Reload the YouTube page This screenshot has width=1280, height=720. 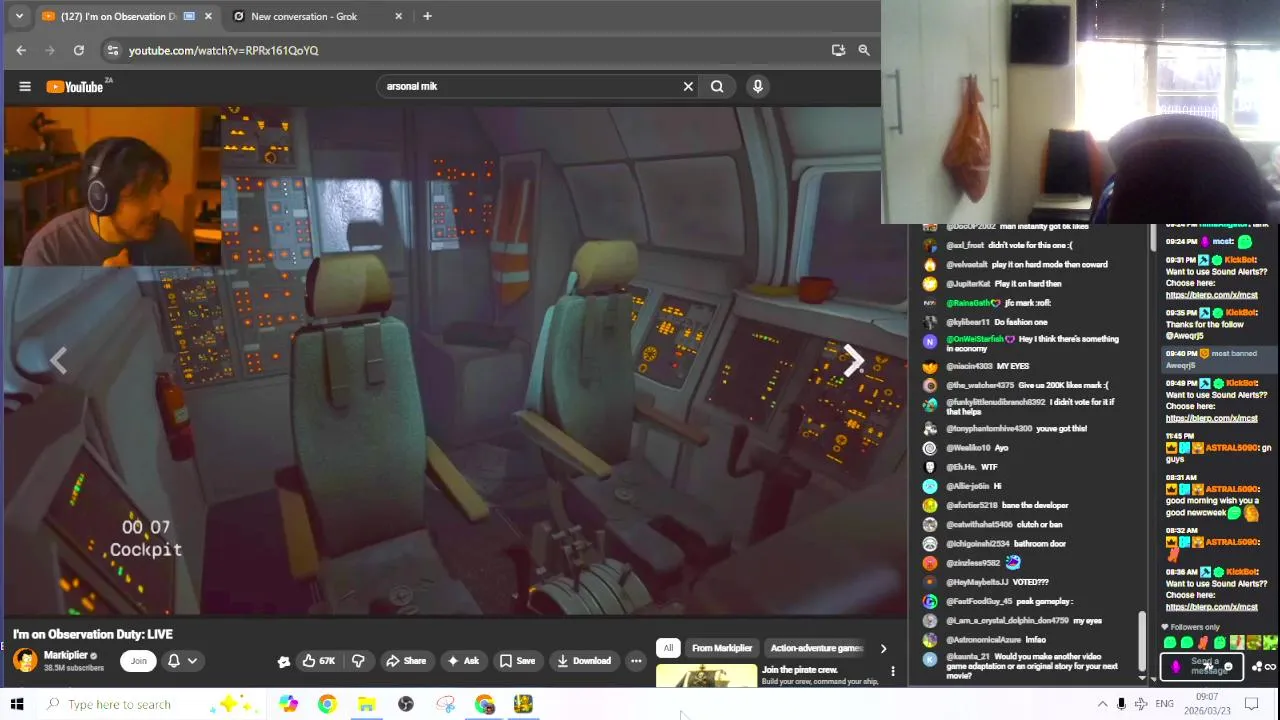click(x=79, y=50)
